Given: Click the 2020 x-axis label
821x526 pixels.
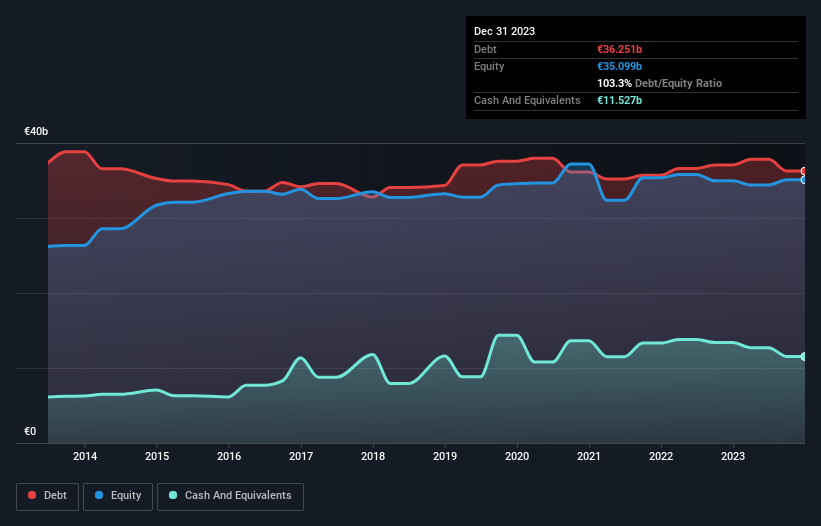Looking at the screenshot, I should (x=517, y=456).
